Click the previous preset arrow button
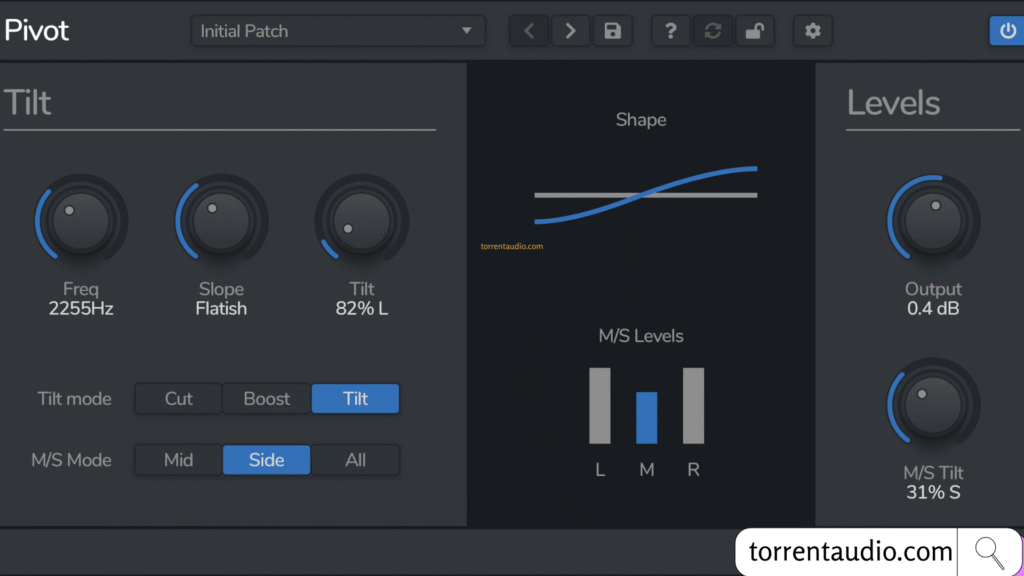The width and height of the screenshot is (1024, 576). click(x=529, y=31)
